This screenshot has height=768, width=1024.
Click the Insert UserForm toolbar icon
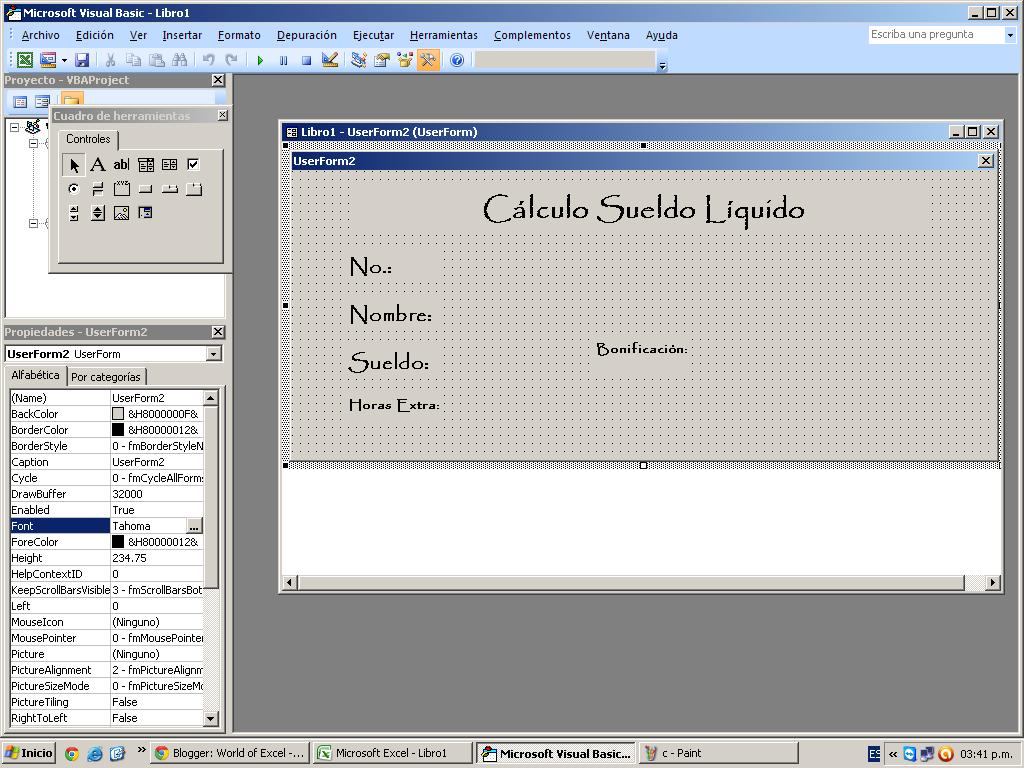[48, 60]
